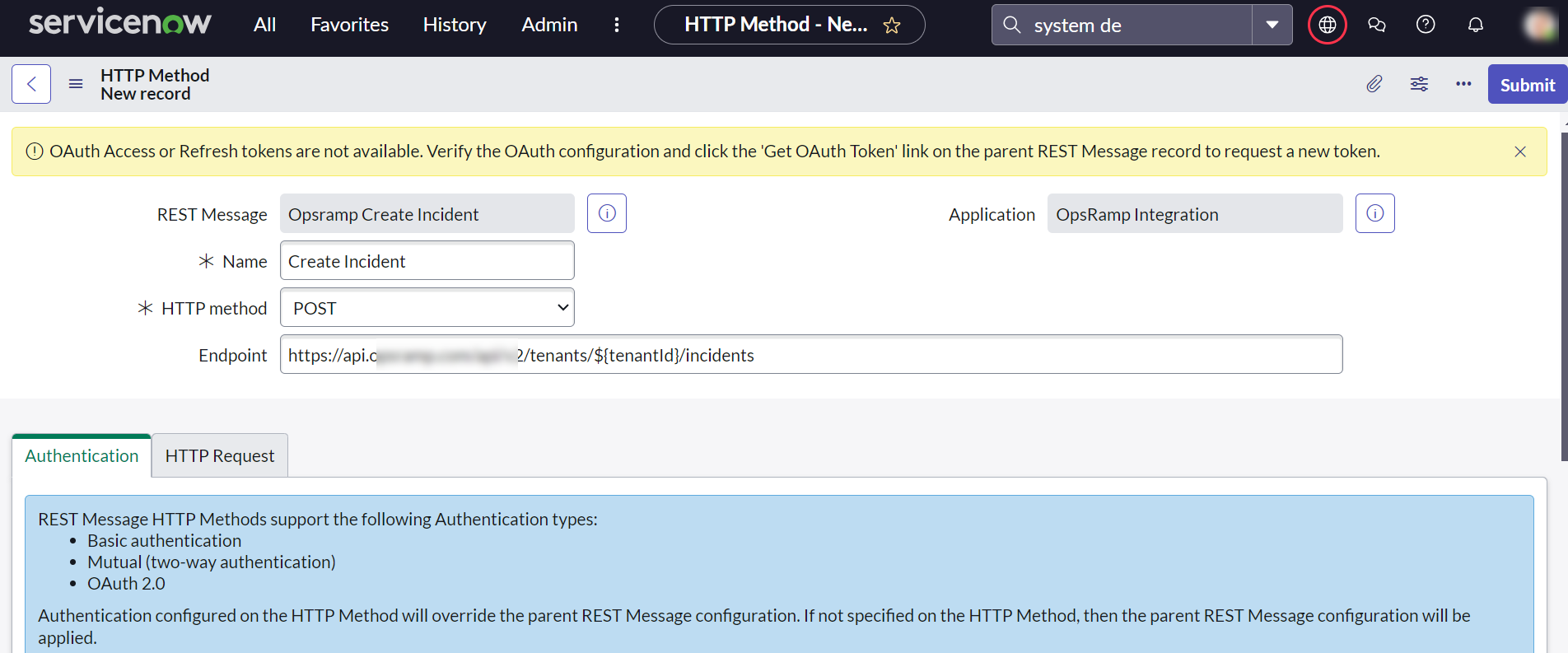Open the Admin menu

pos(549,25)
